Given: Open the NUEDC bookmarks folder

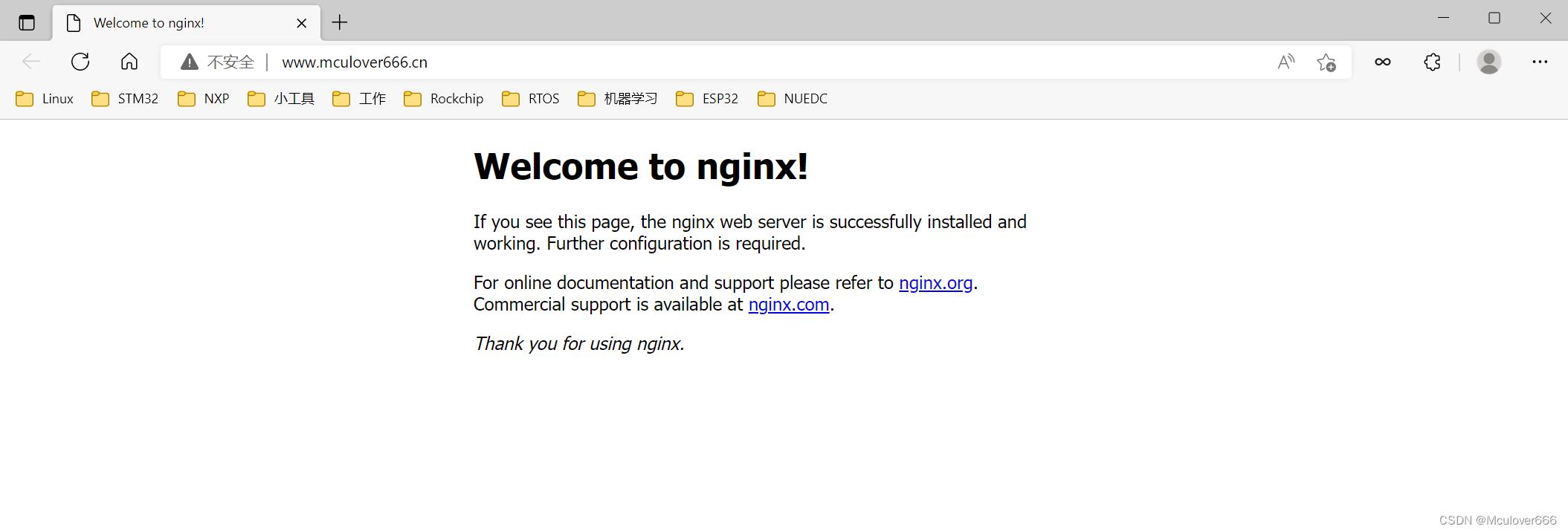Looking at the screenshot, I should coord(793,99).
